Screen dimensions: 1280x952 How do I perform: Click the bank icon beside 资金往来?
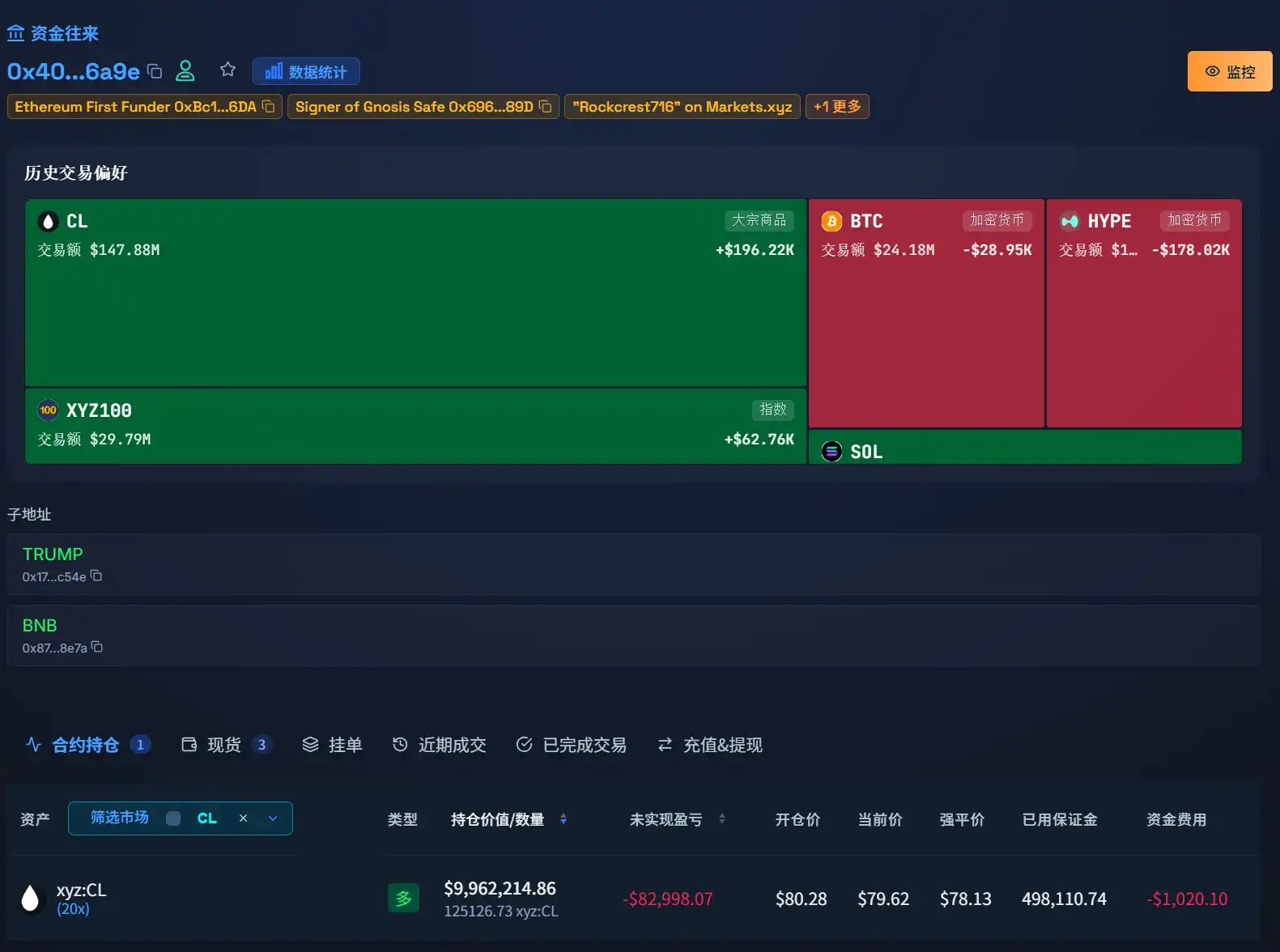tap(15, 33)
